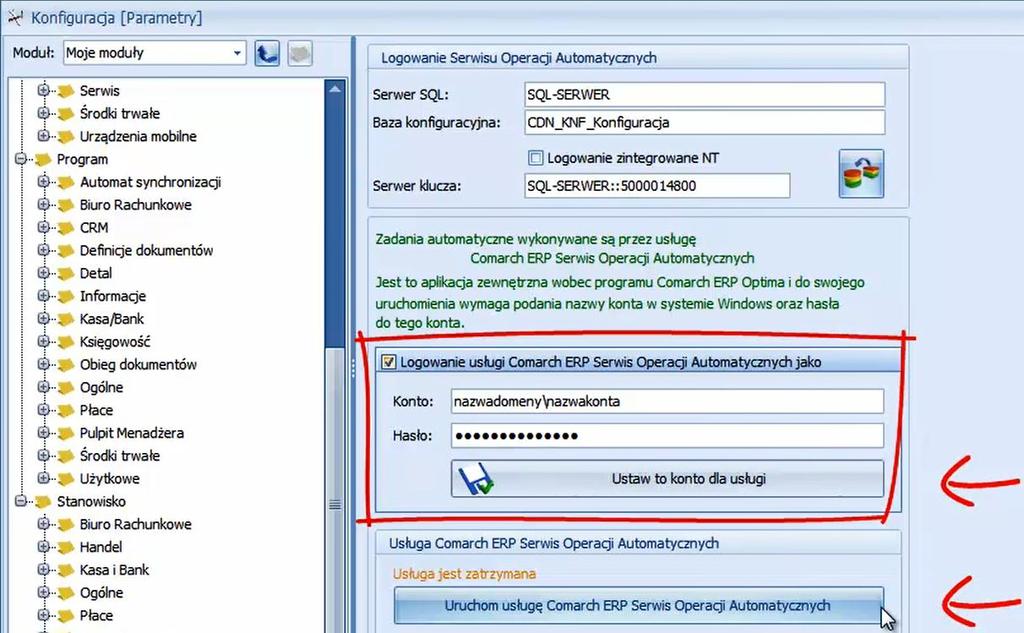Expand Biuro Rachunkowe node under Stanowisko

pos(44,524)
